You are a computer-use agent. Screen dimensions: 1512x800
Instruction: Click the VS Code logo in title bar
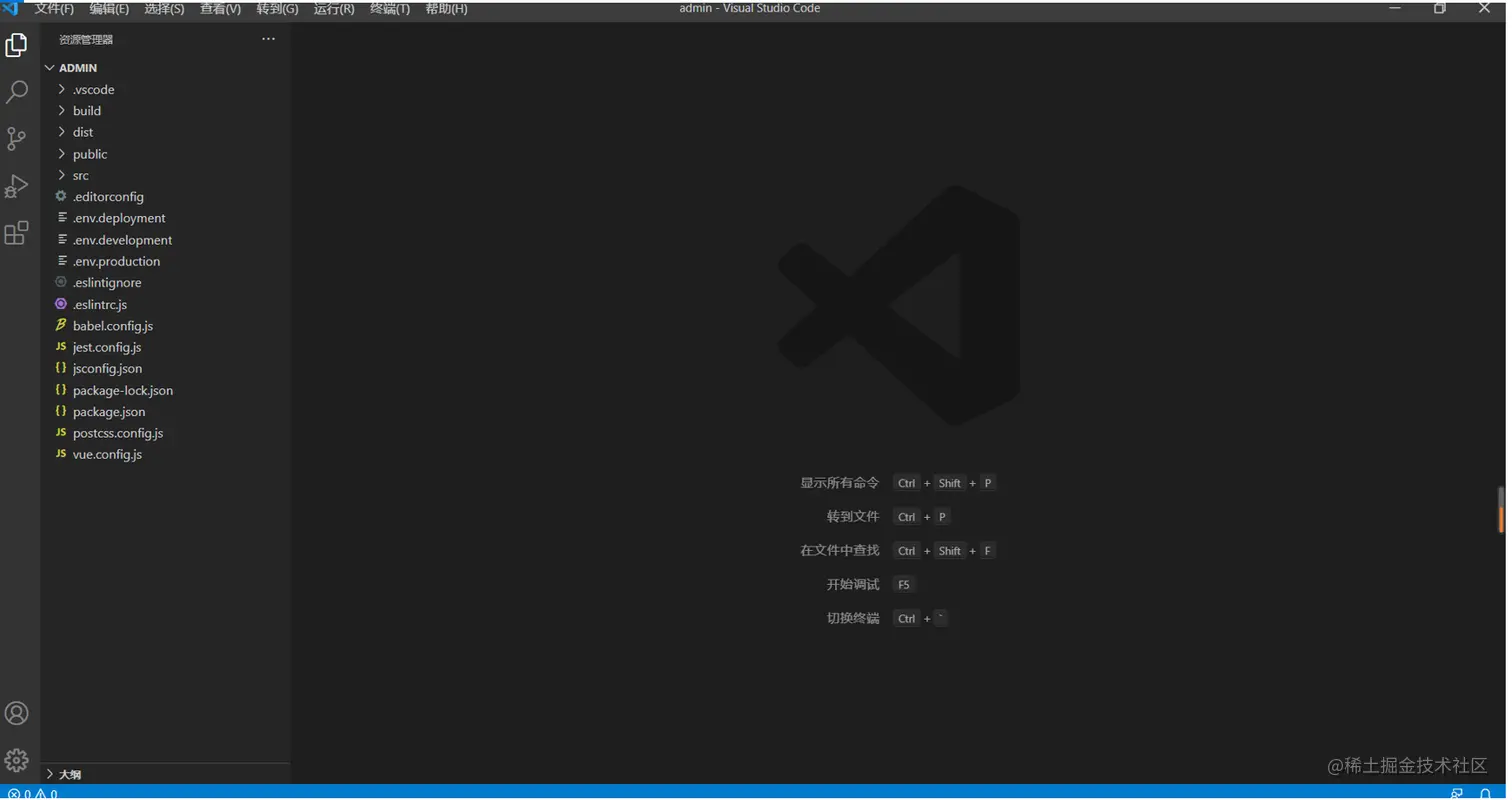pyautogui.click(x=12, y=9)
